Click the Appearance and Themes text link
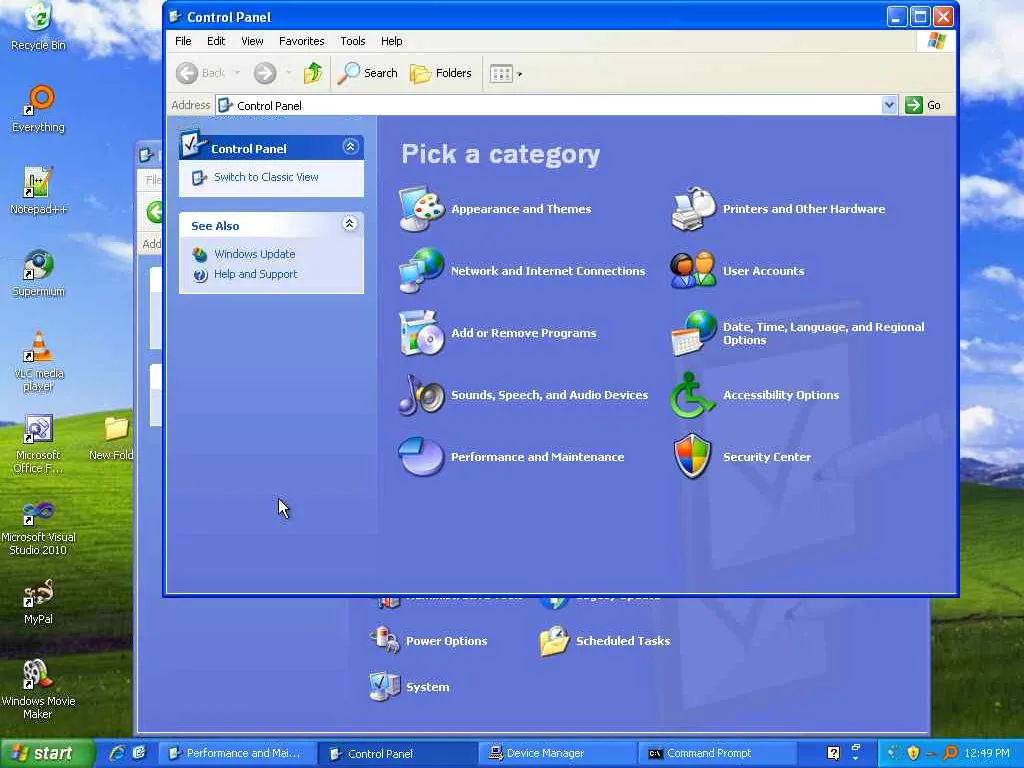 521,209
